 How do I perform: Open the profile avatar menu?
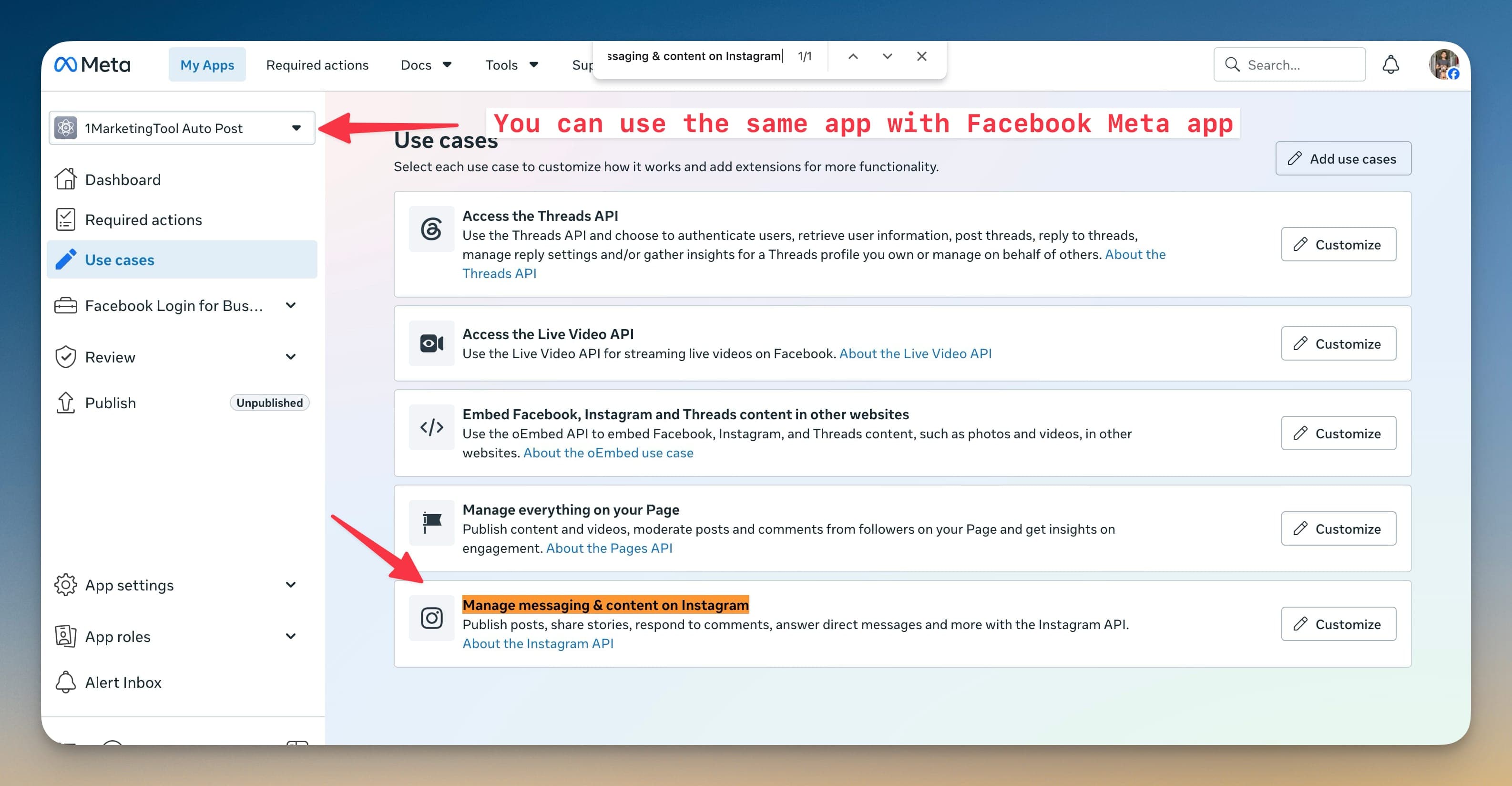coord(1443,64)
